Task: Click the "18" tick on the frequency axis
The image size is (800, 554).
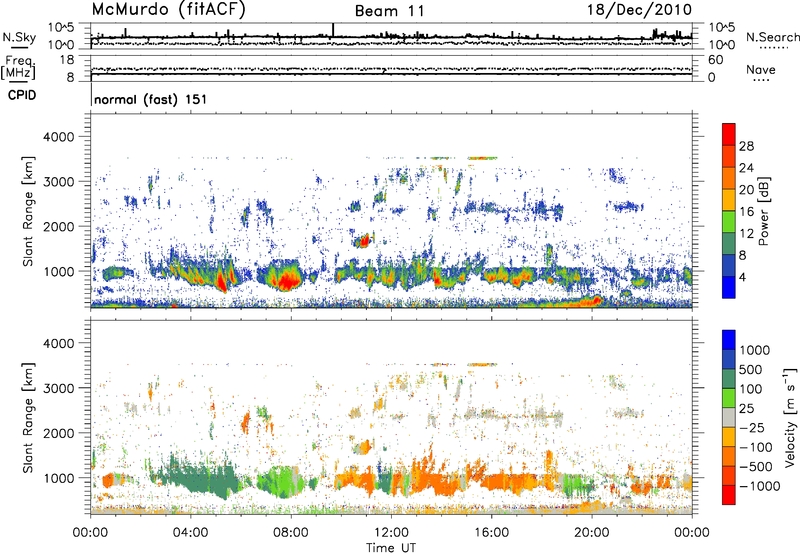Action: pyautogui.click(x=67, y=60)
